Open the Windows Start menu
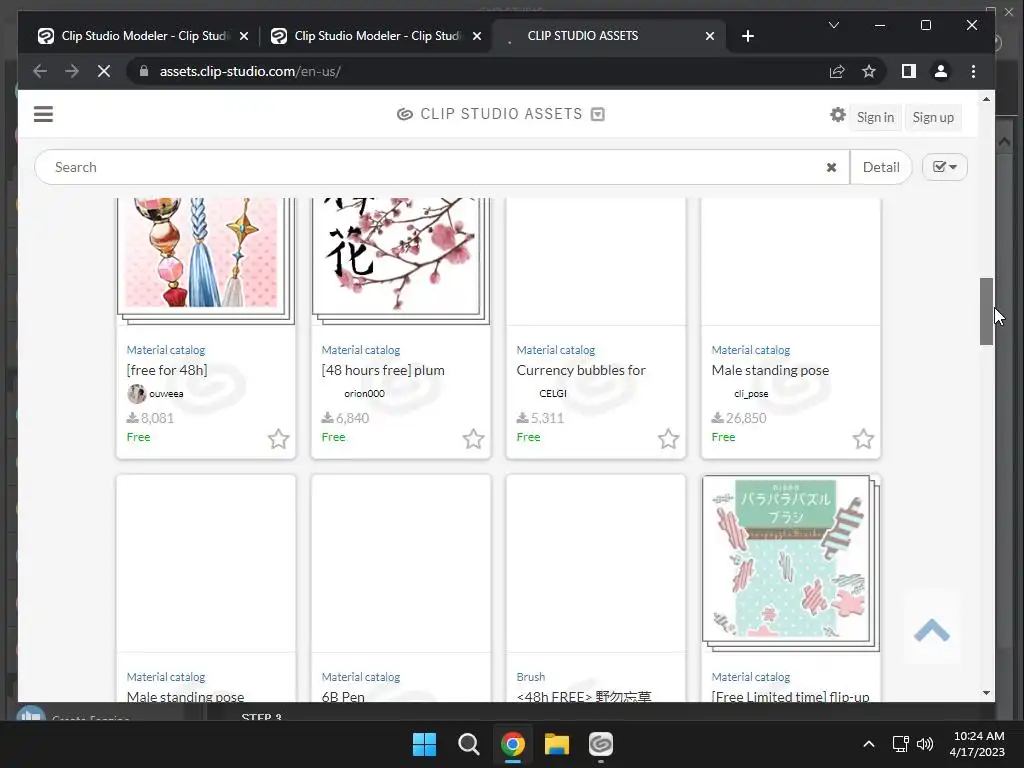This screenshot has width=1024, height=768. (424, 744)
